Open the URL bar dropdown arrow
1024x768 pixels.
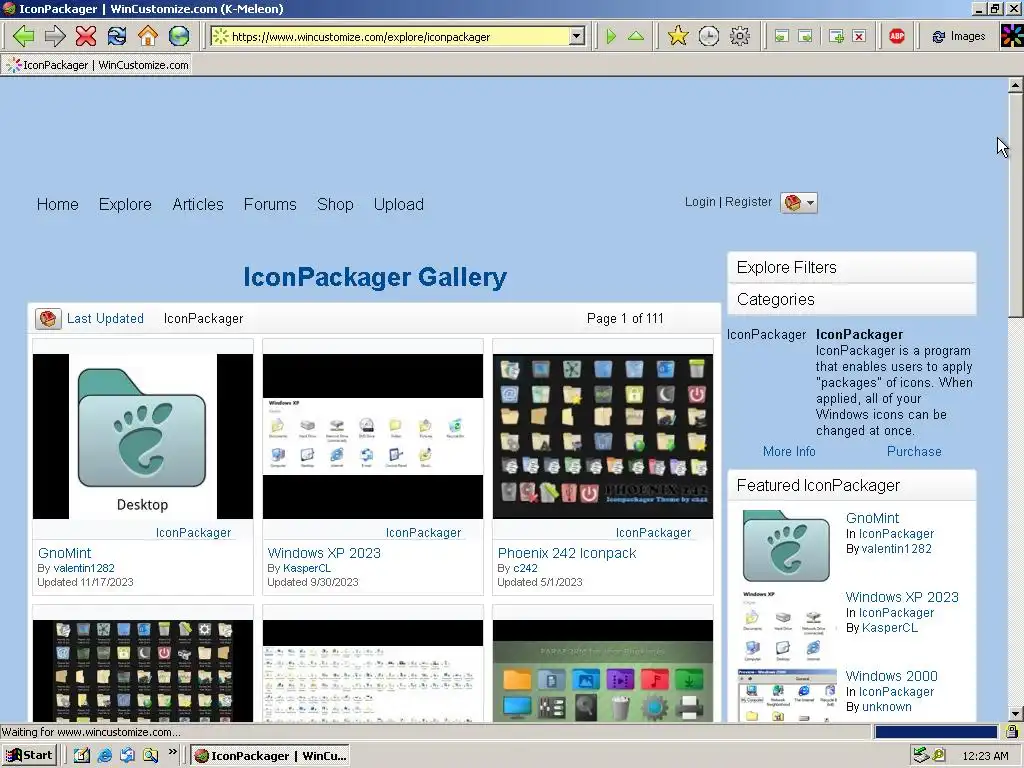click(577, 37)
